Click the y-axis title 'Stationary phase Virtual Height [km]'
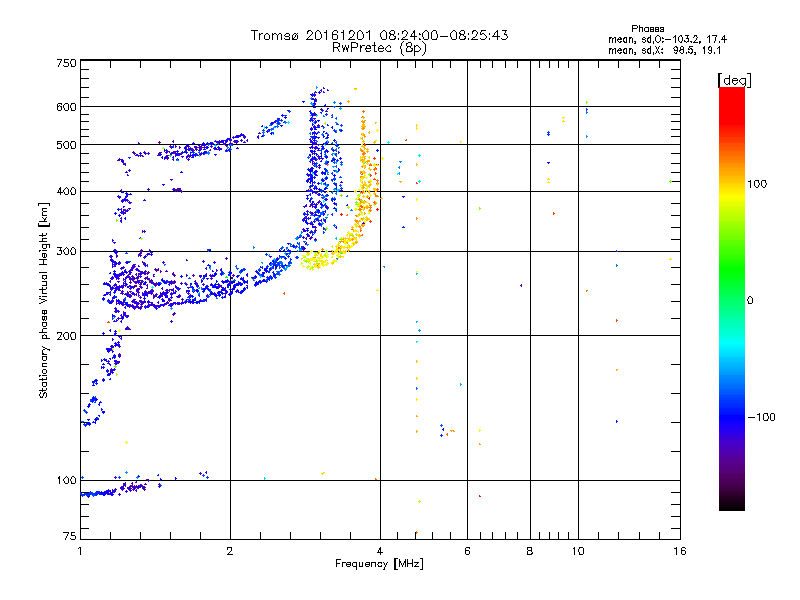 43,300
